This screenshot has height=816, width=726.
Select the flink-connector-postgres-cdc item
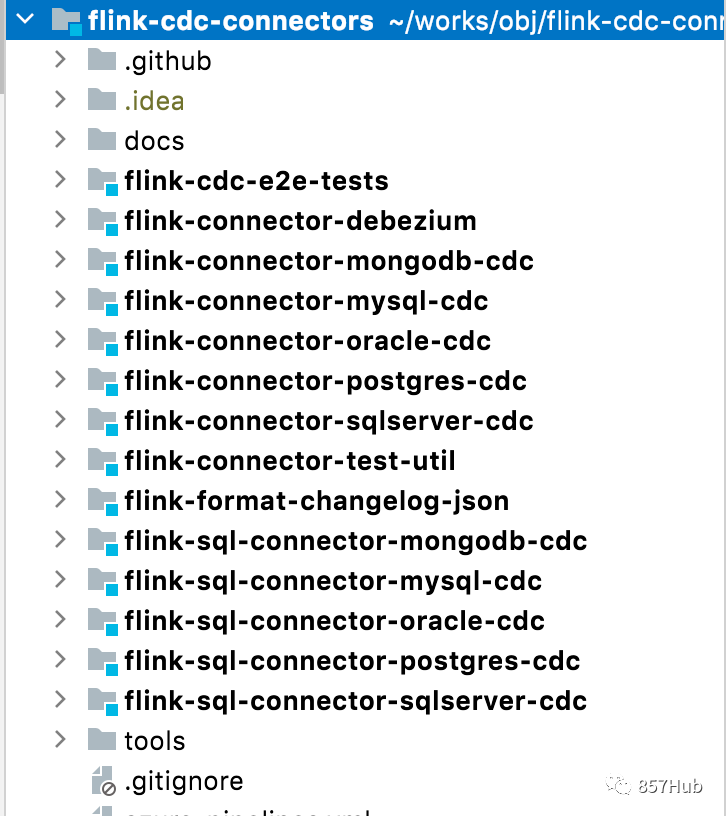click(x=325, y=381)
